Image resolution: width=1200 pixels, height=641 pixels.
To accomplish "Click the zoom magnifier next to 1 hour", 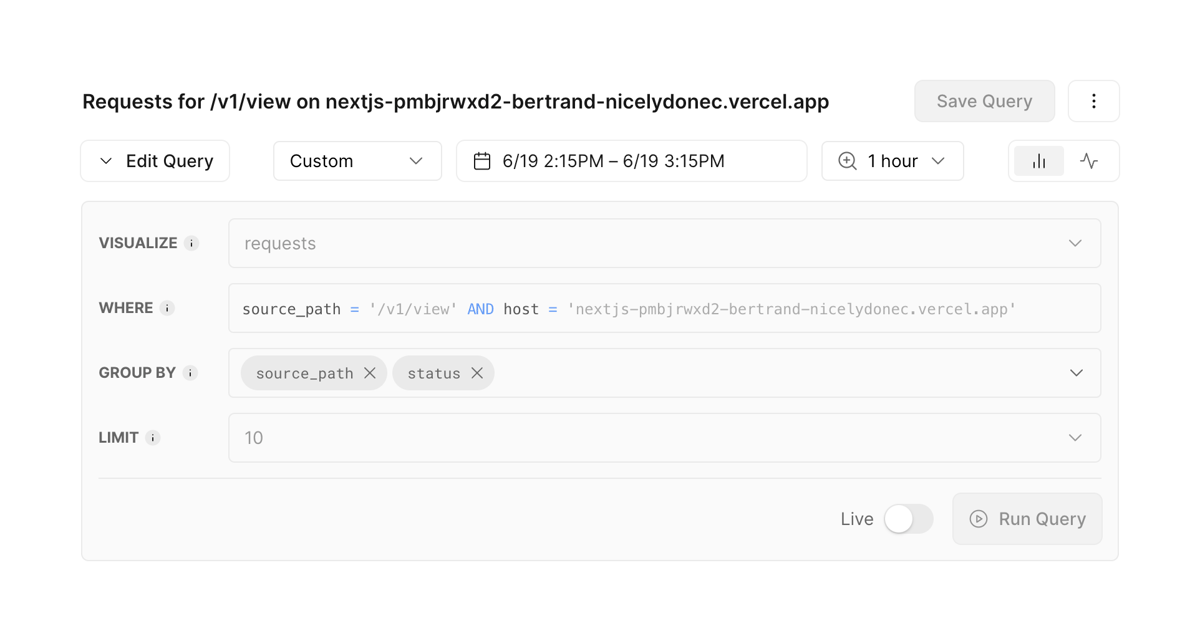I will point(847,160).
